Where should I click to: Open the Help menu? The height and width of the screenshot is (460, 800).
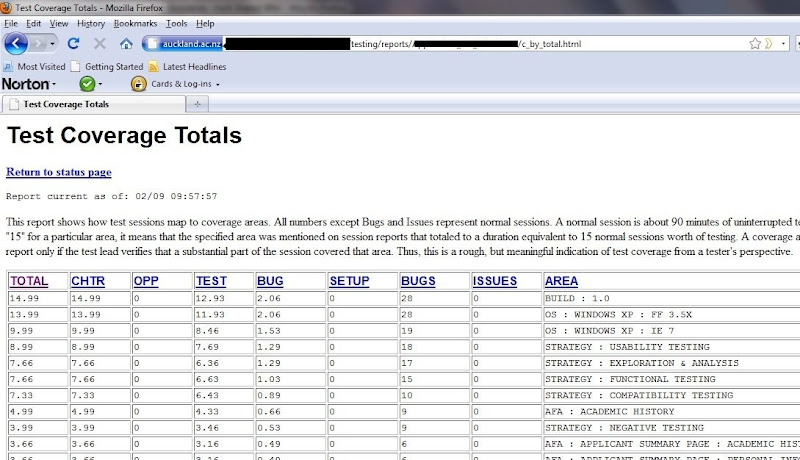click(205, 23)
